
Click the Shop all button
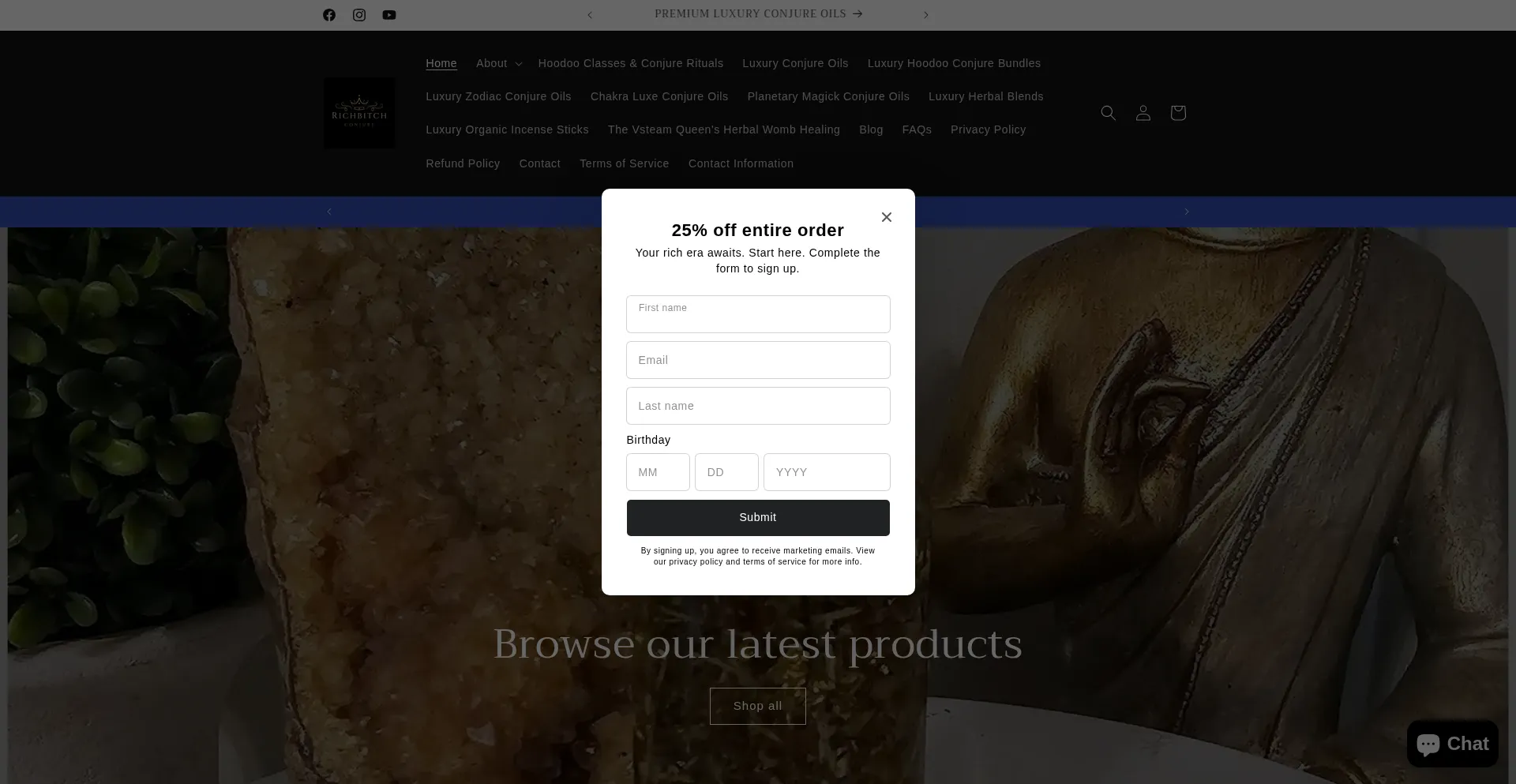758,706
